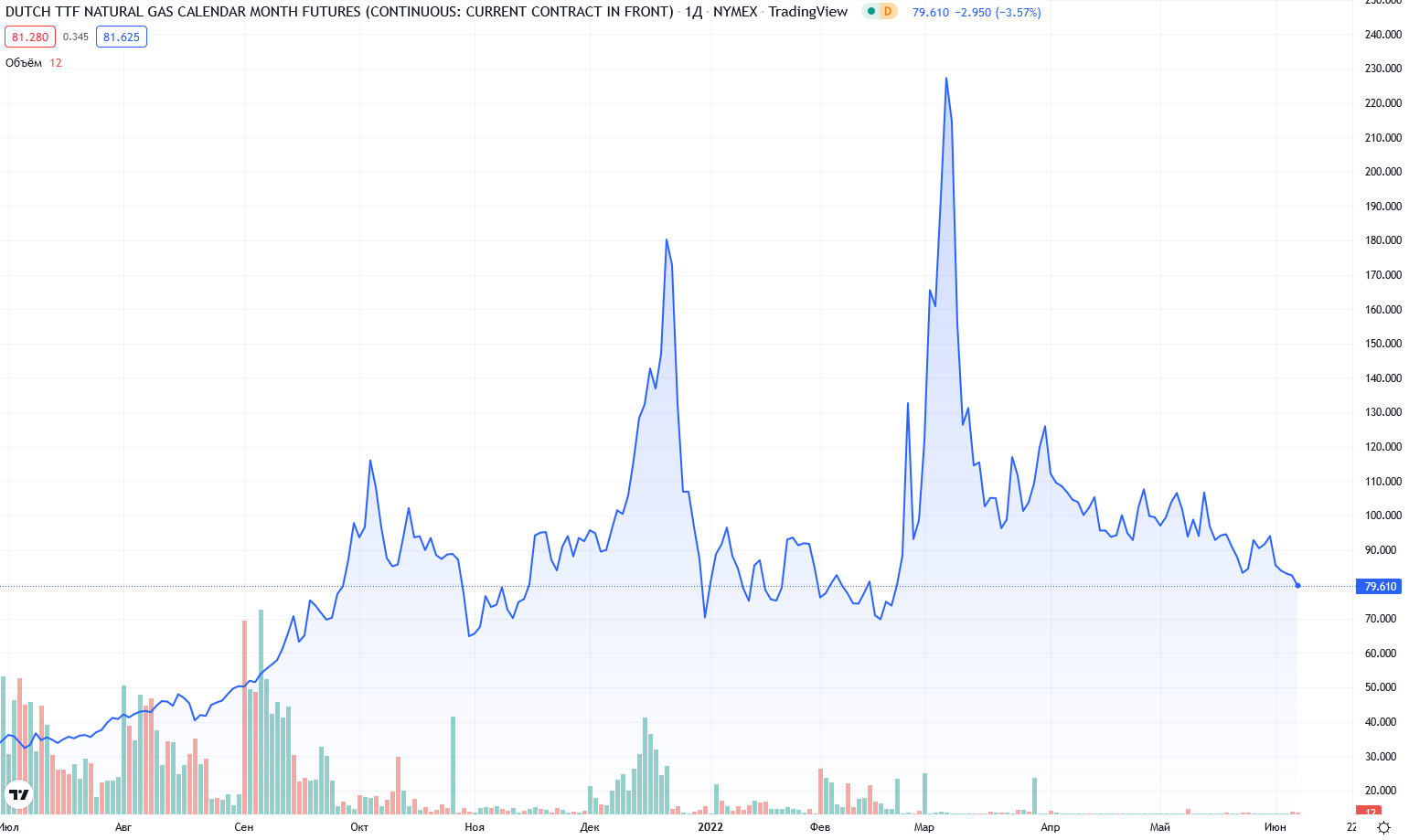Open chart settings gear icon

pyautogui.click(x=1383, y=827)
